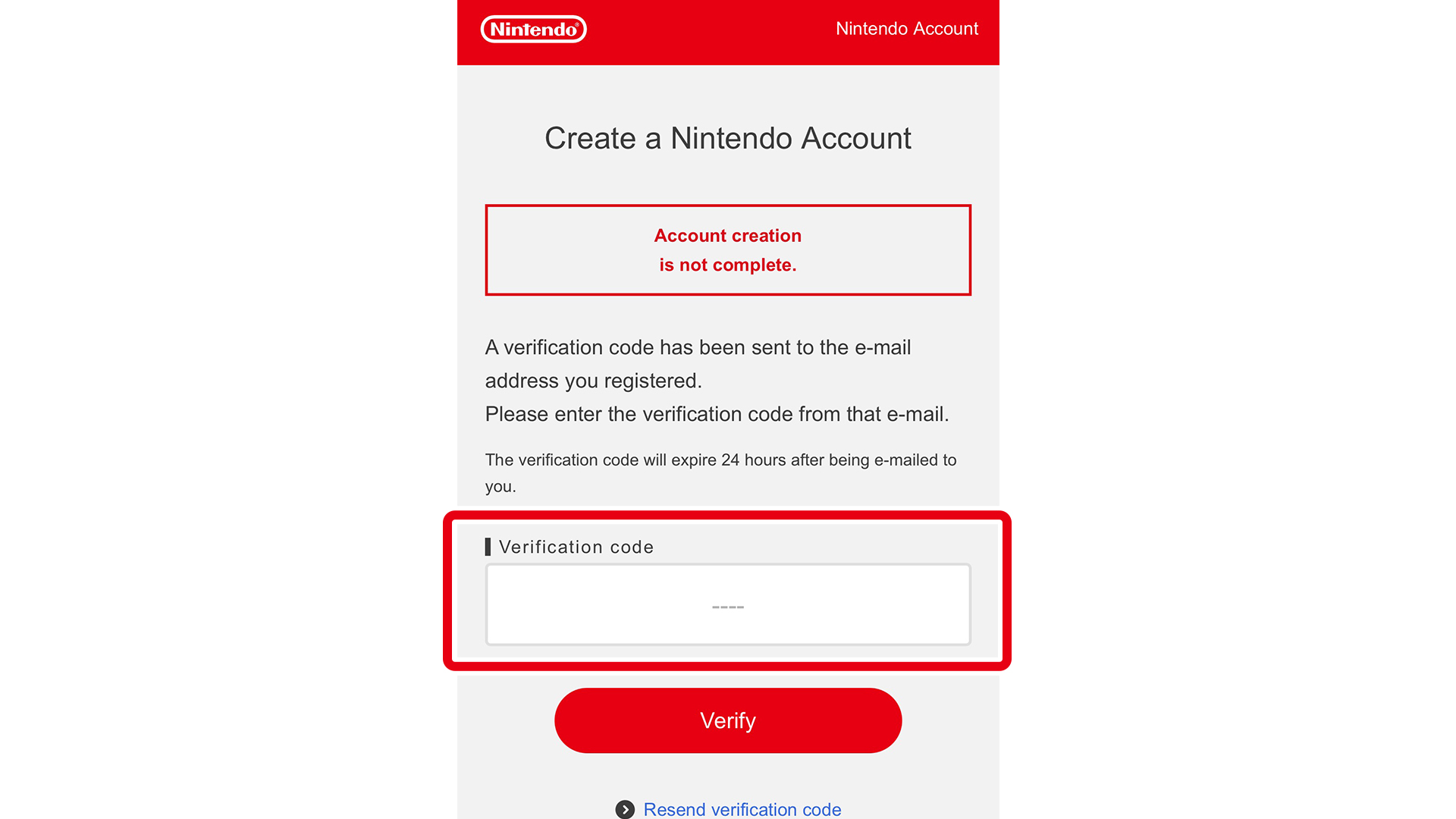The height and width of the screenshot is (819, 1456).
Task: Click the 'you.' line ending the expiry notice
Action: [500, 487]
